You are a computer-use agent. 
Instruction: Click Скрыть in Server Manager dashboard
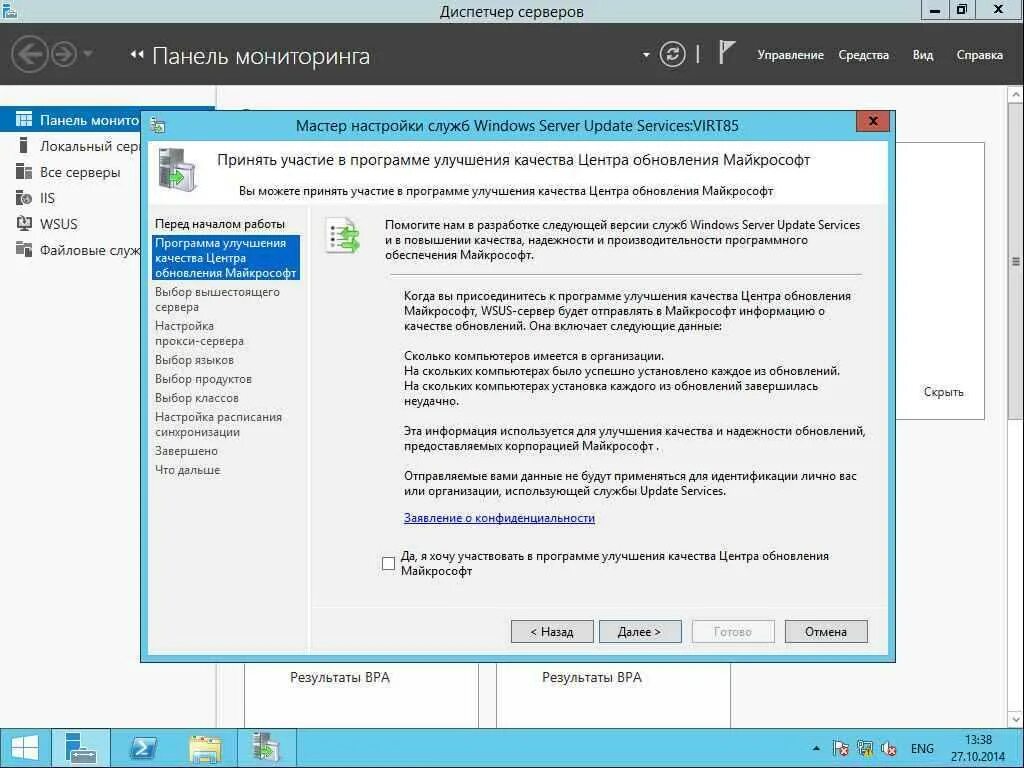coord(944,392)
